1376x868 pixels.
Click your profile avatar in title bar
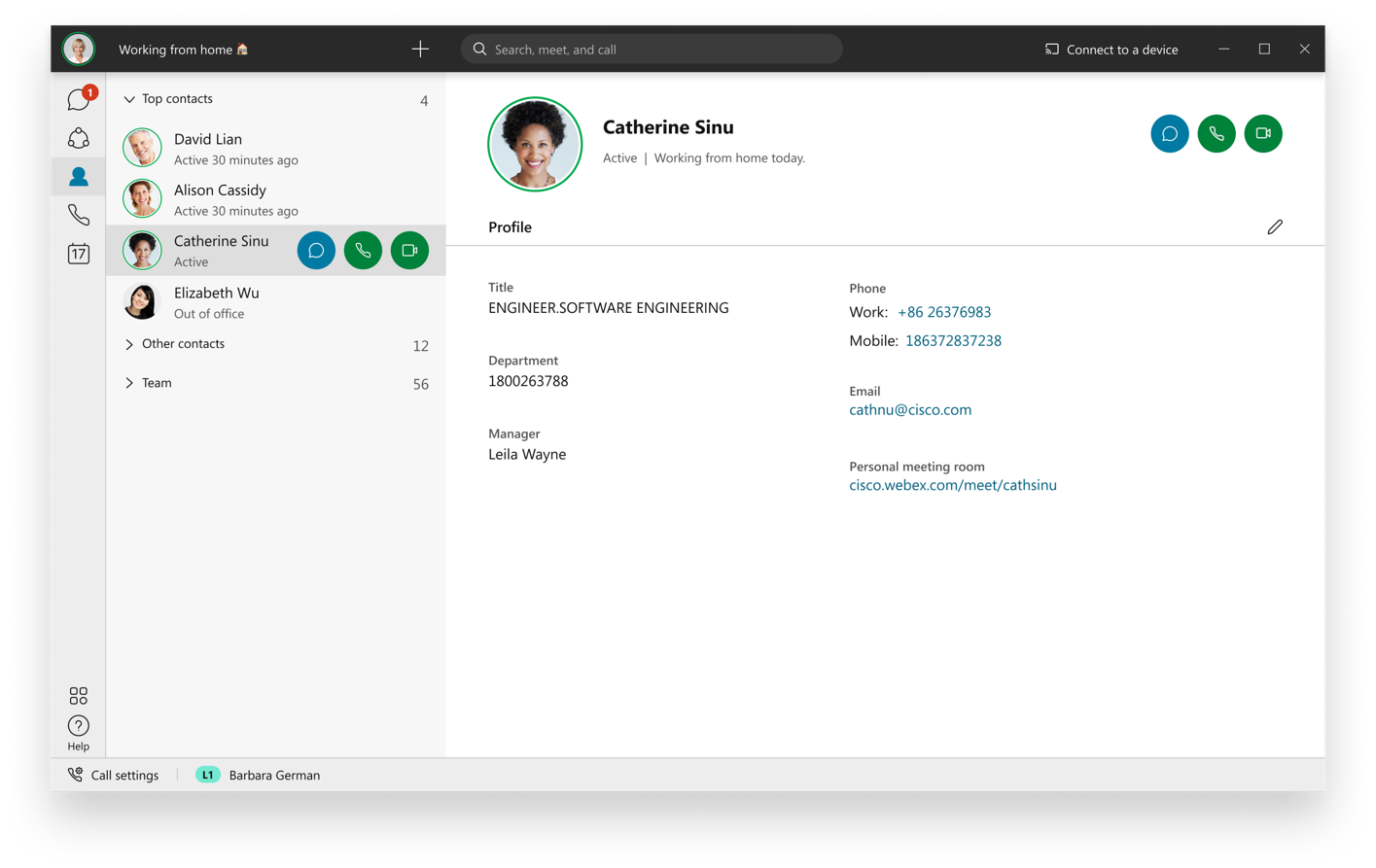[x=79, y=49]
